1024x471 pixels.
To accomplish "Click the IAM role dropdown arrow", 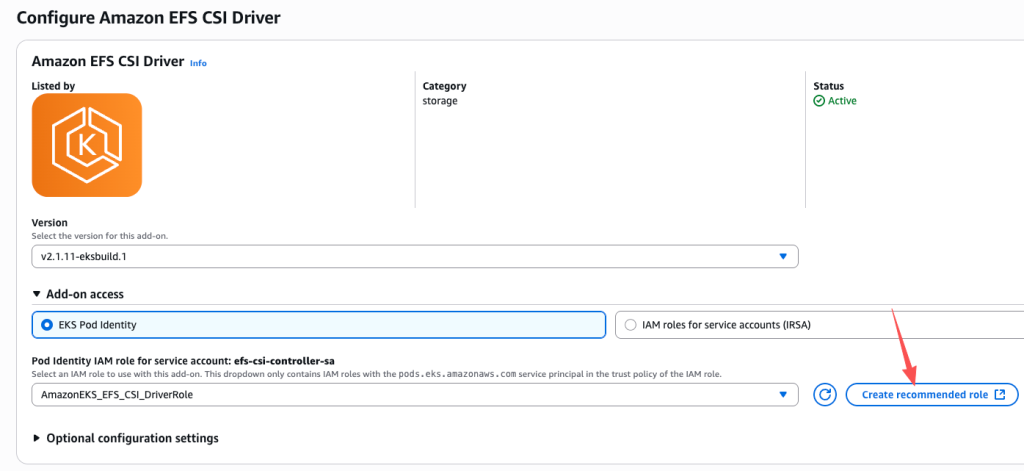I will point(783,395).
